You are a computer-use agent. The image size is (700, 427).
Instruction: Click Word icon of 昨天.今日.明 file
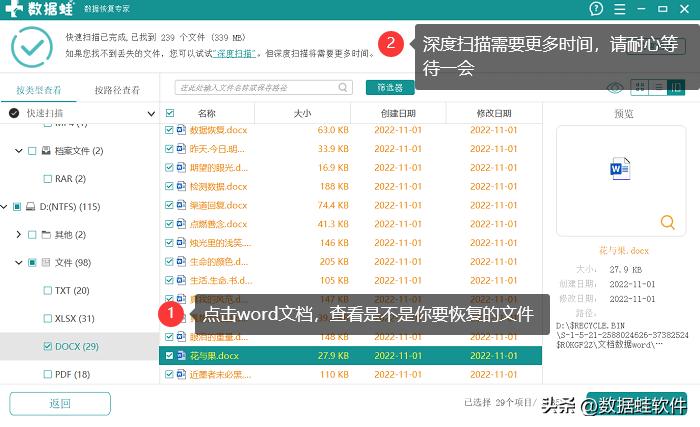[x=181, y=148]
